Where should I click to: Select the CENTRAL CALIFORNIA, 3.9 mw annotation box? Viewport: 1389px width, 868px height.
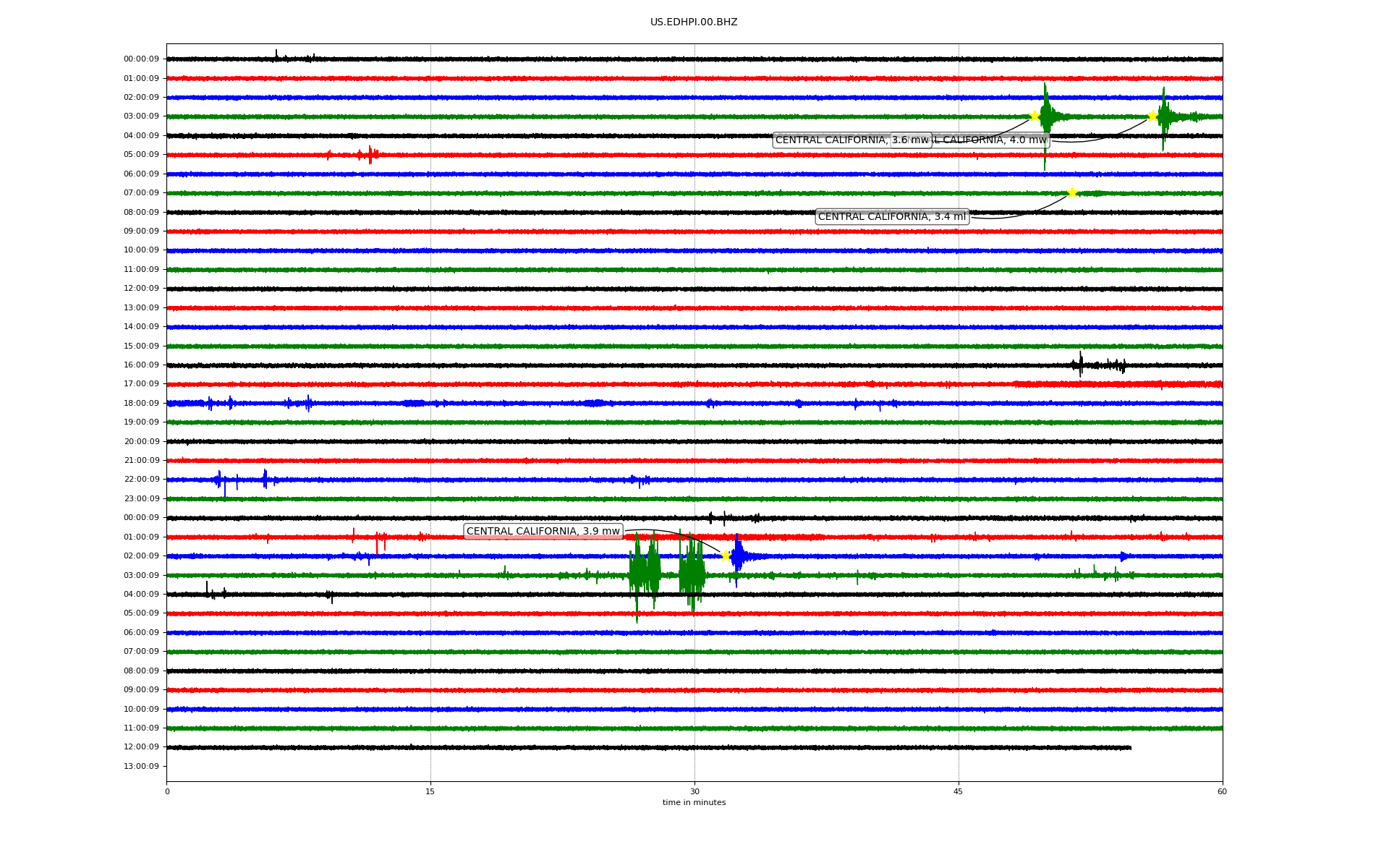(543, 532)
